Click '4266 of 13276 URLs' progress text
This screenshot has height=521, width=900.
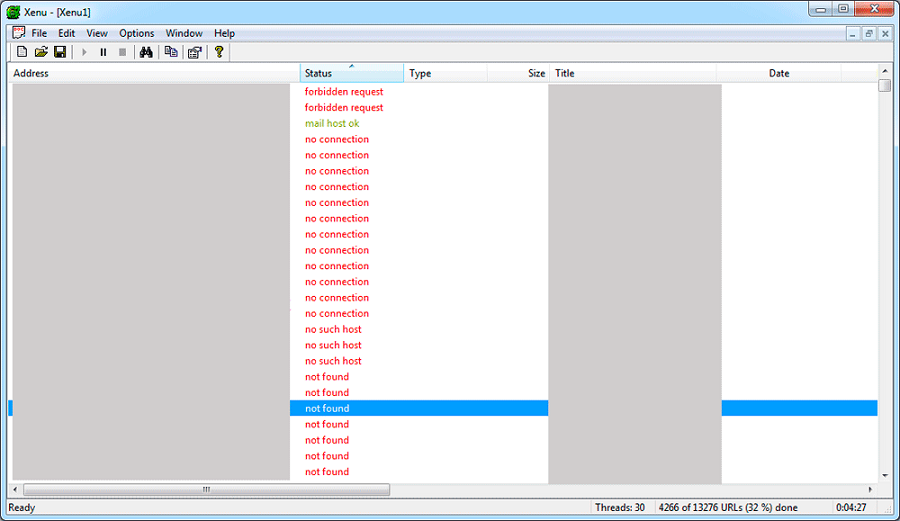(728, 507)
